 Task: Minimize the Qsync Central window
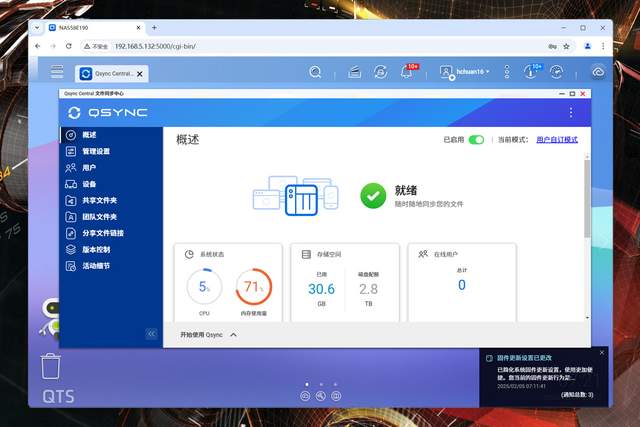[x=562, y=93]
